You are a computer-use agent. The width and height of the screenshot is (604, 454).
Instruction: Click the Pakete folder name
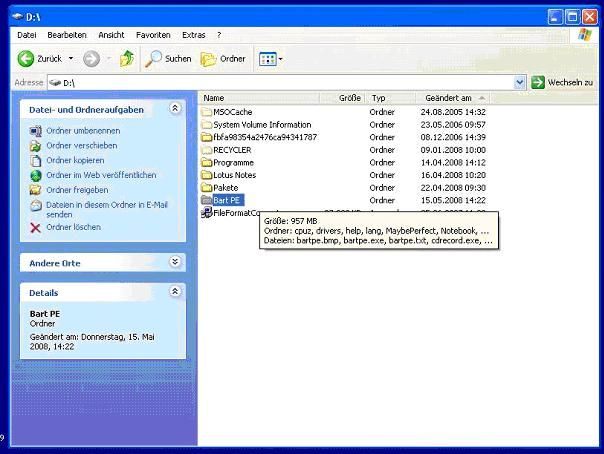pos(226,188)
